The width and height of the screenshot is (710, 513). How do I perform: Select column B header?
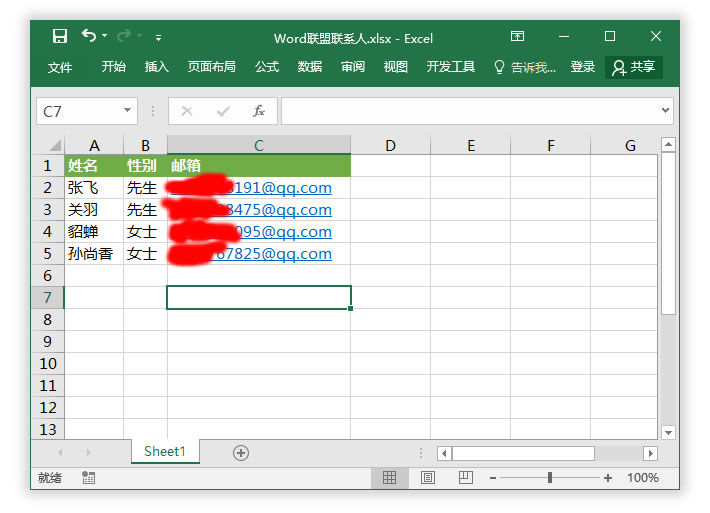tap(145, 145)
